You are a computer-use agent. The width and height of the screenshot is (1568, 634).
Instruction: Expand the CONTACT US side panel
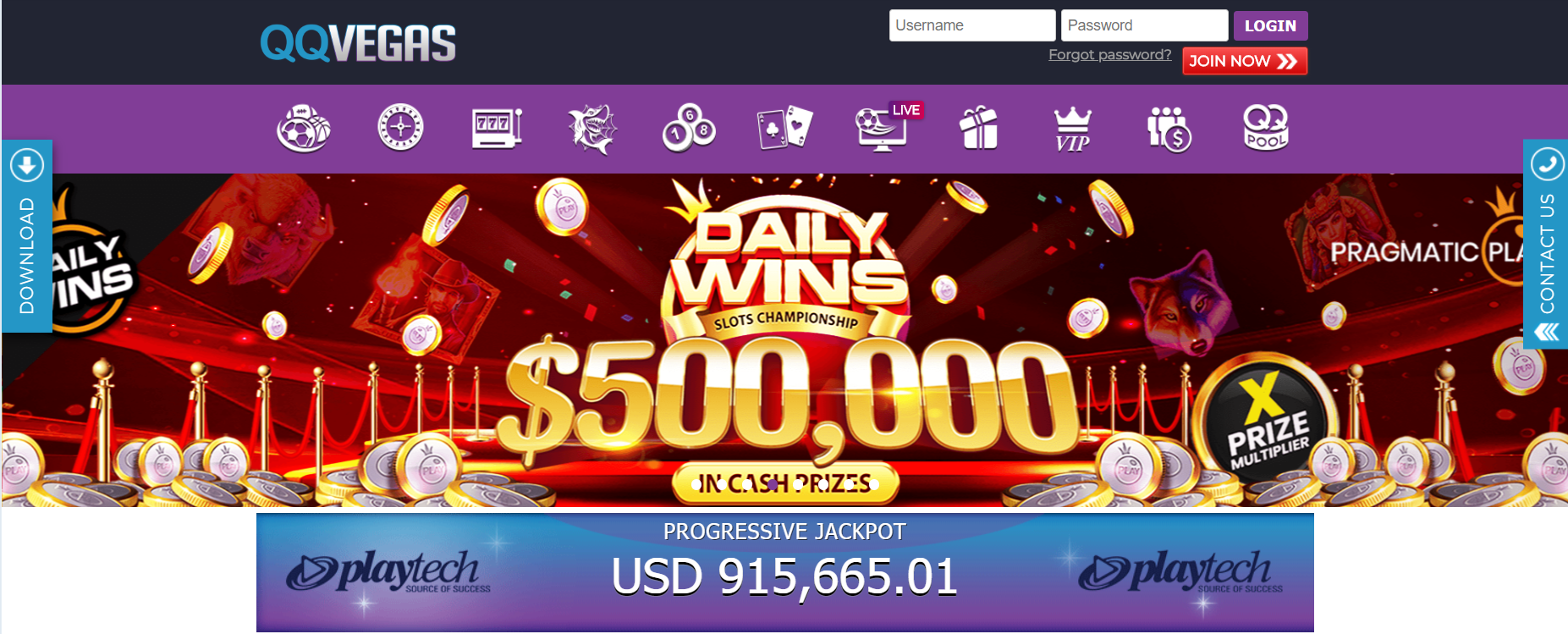pos(1545,244)
